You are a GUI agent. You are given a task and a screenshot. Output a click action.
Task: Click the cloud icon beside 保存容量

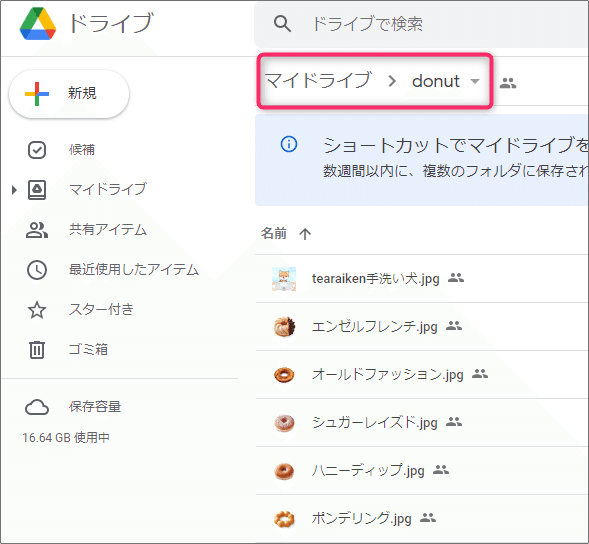click(x=37, y=407)
